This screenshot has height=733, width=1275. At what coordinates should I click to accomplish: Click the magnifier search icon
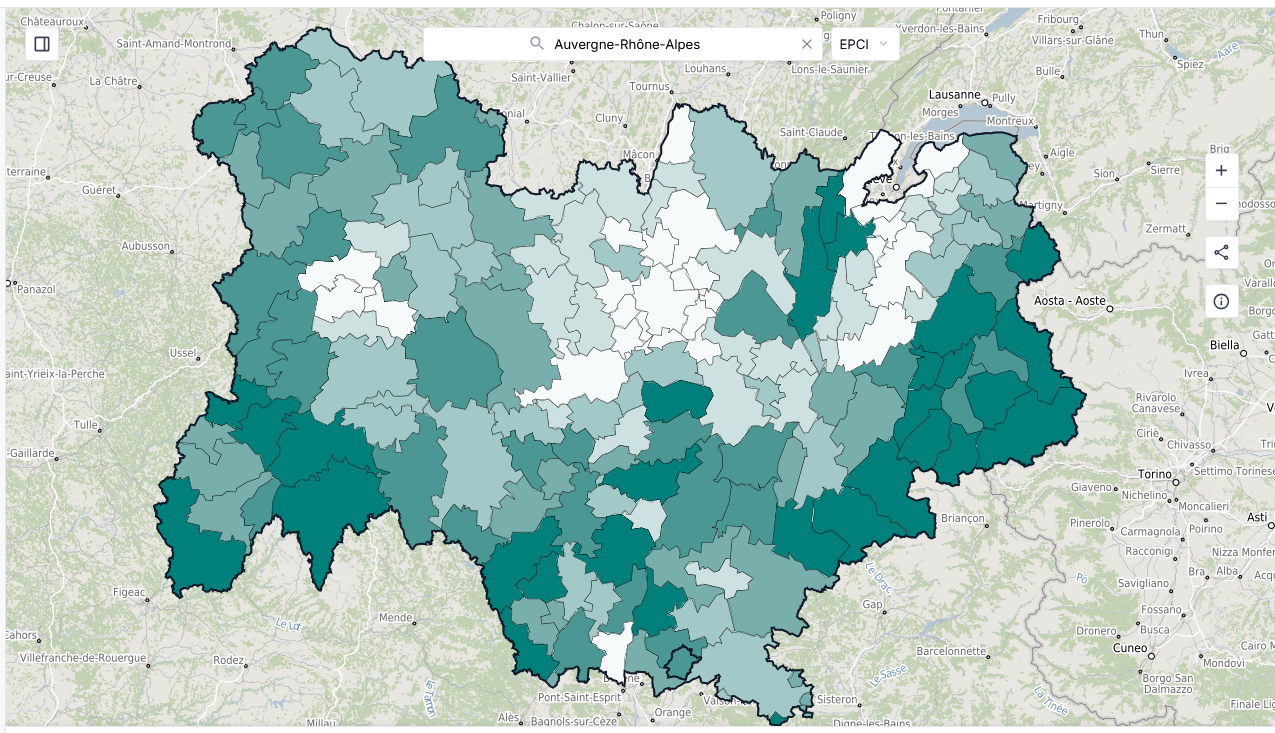(x=537, y=44)
